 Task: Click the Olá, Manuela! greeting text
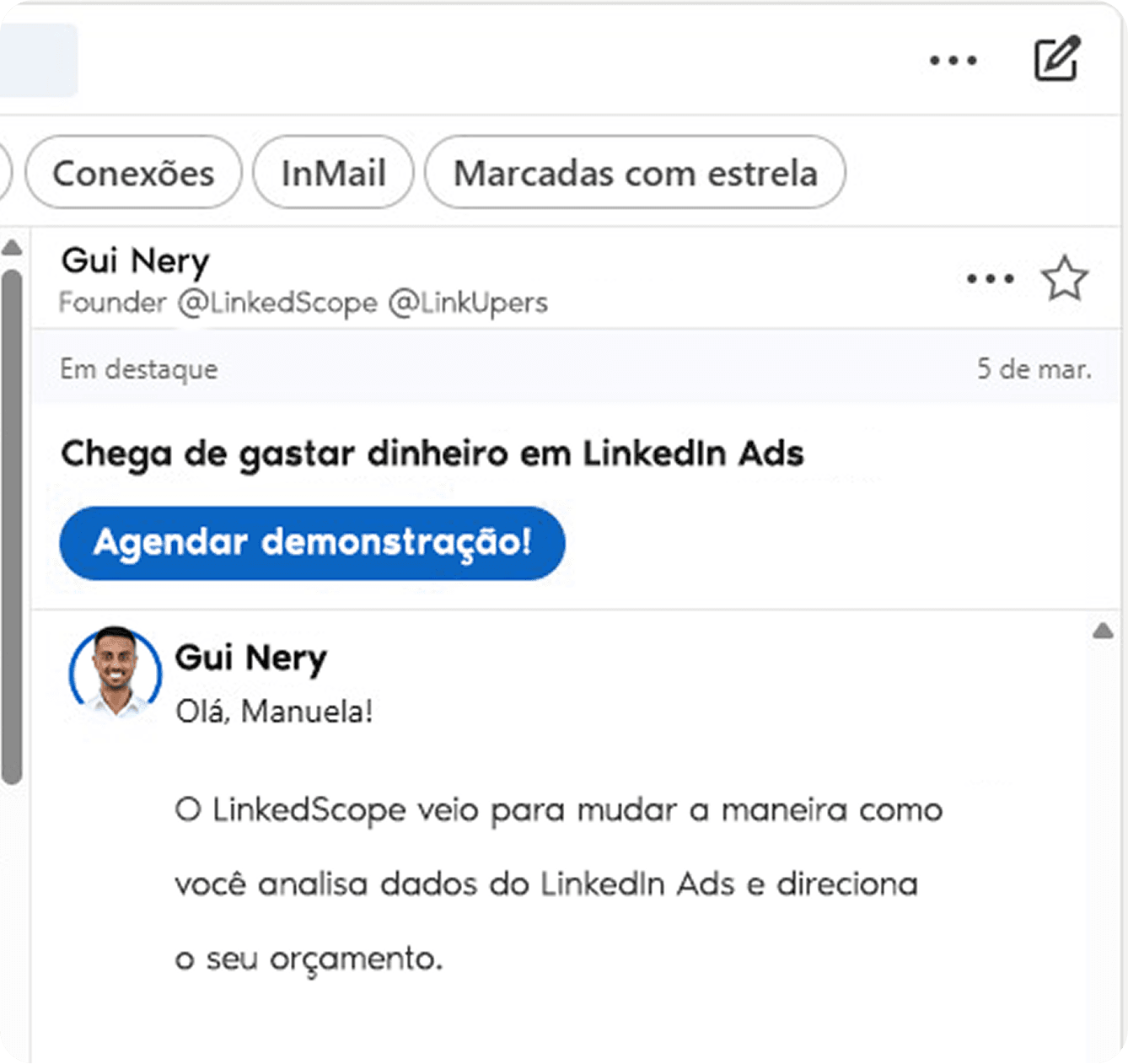click(274, 712)
